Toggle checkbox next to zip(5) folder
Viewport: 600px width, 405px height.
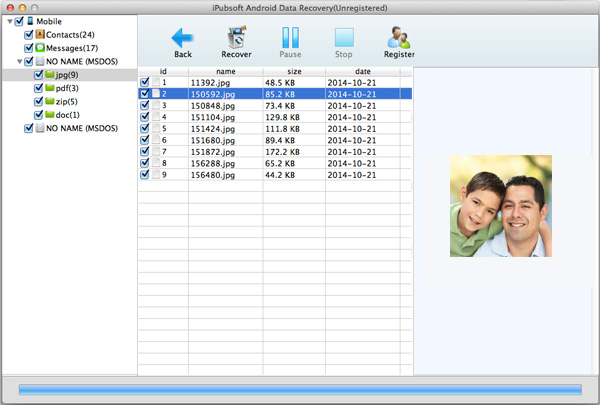click(x=38, y=102)
